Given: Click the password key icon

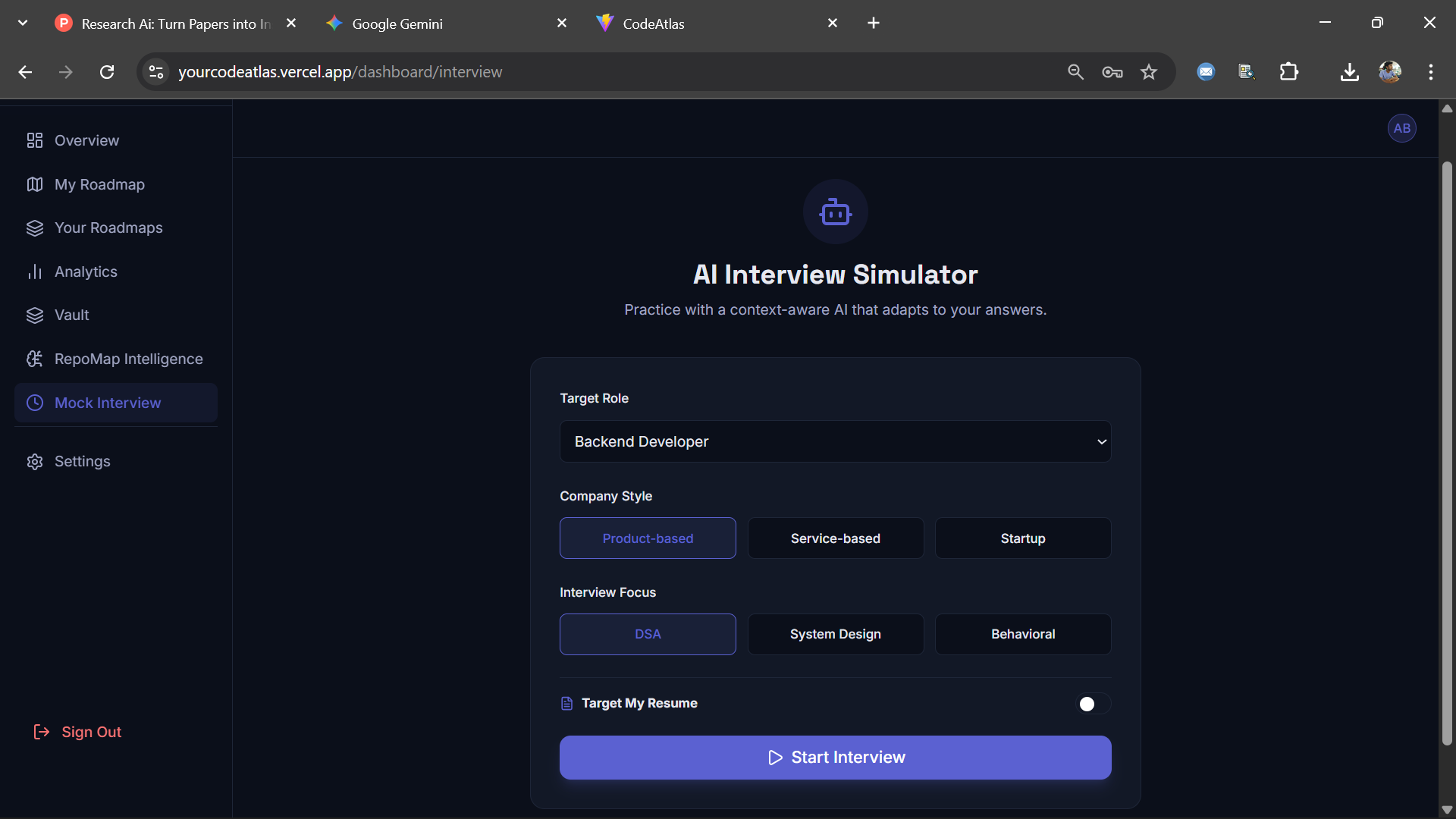Looking at the screenshot, I should [1112, 72].
